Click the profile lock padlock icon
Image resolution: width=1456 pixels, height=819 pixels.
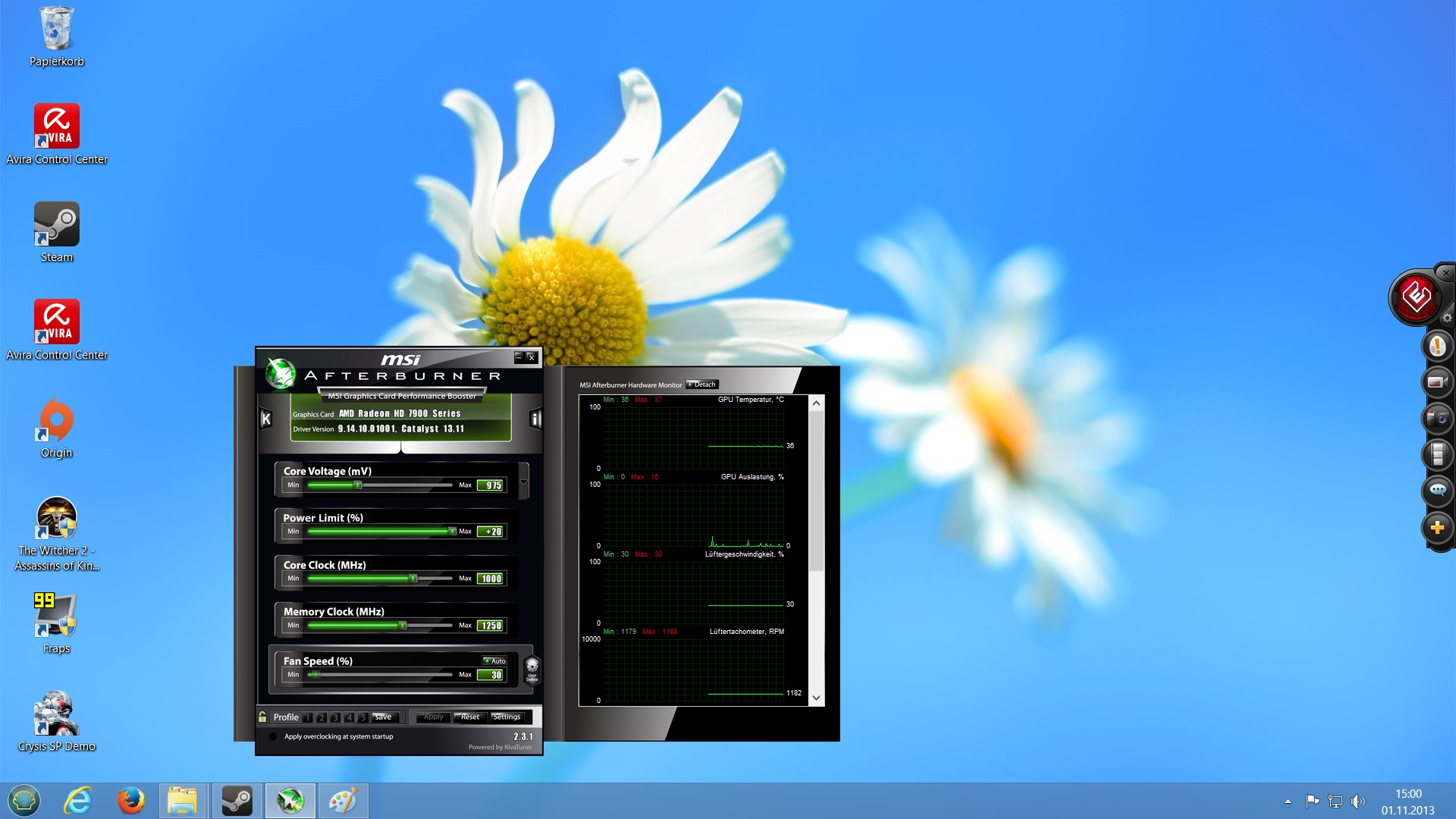(262, 717)
